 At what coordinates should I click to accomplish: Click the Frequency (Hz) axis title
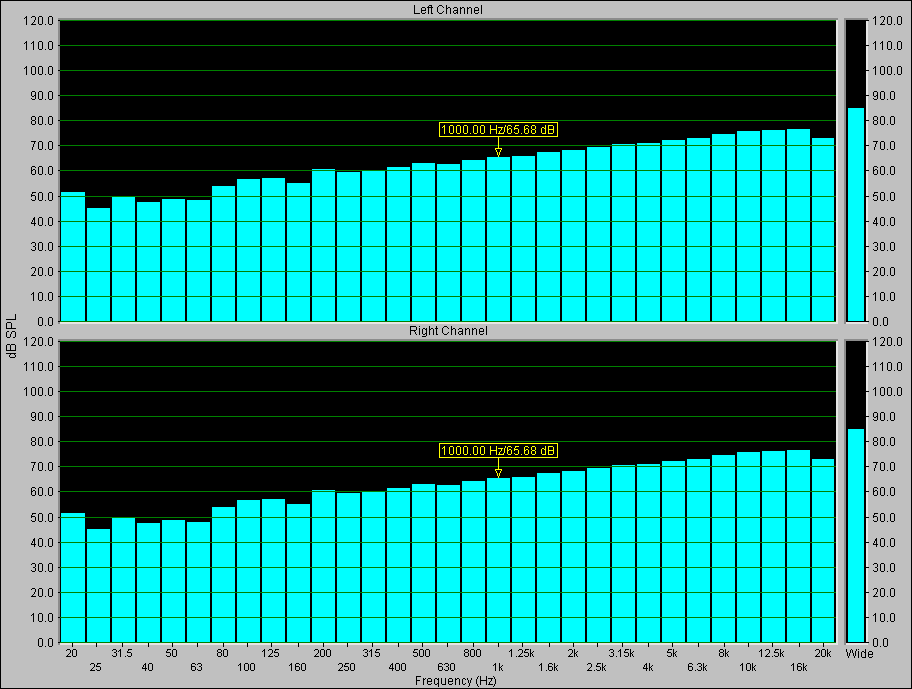(455, 680)
